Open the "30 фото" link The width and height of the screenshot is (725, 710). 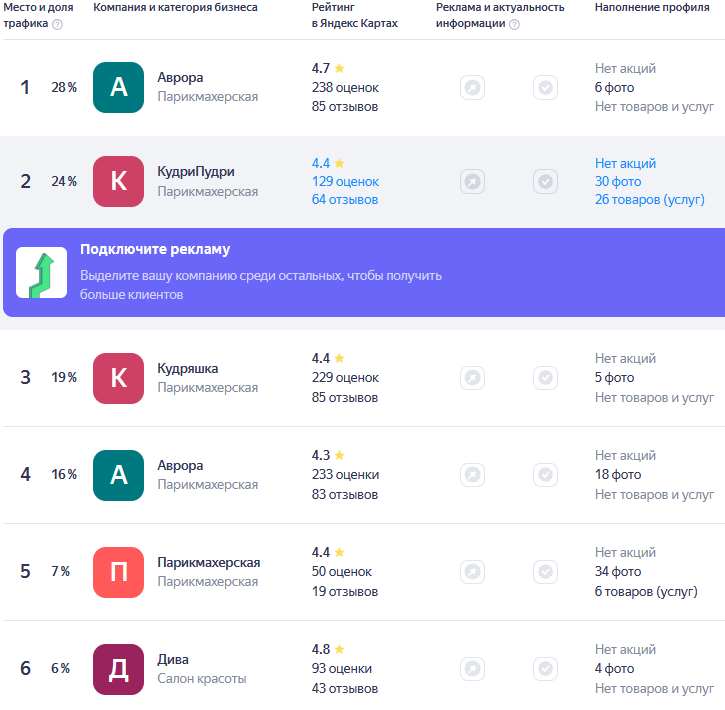click(x=618, y=181)
